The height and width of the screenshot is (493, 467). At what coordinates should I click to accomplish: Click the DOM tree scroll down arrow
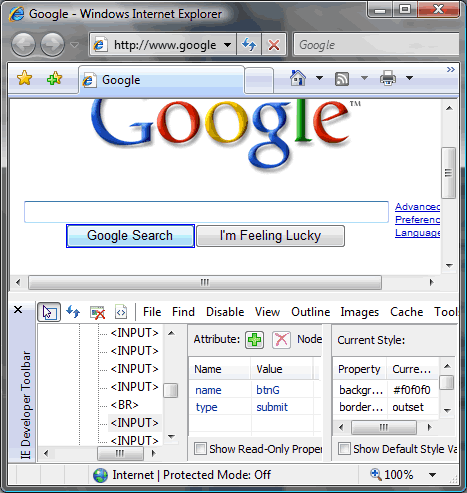pos(171,436)
